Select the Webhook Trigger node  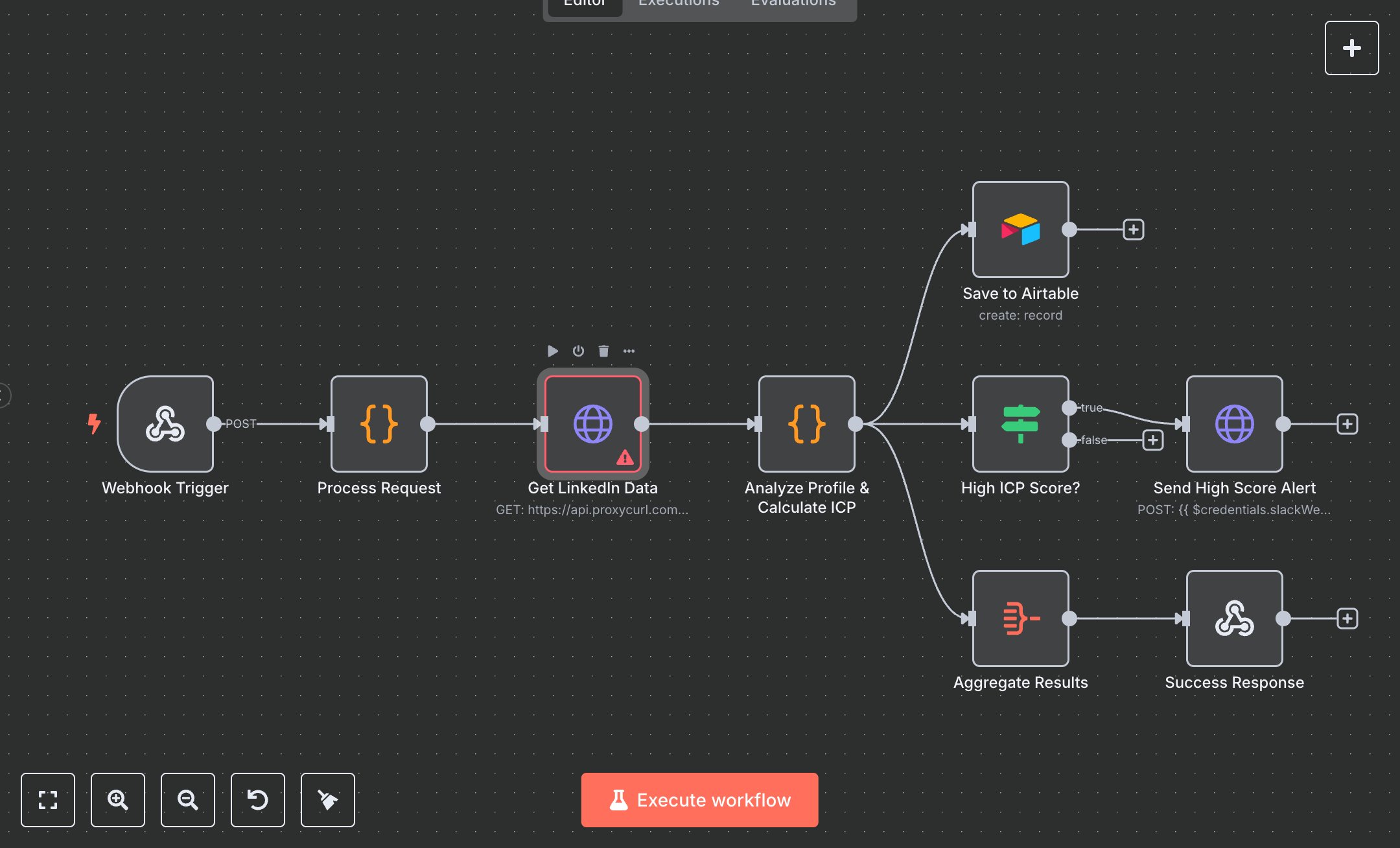tap(165, 425)
